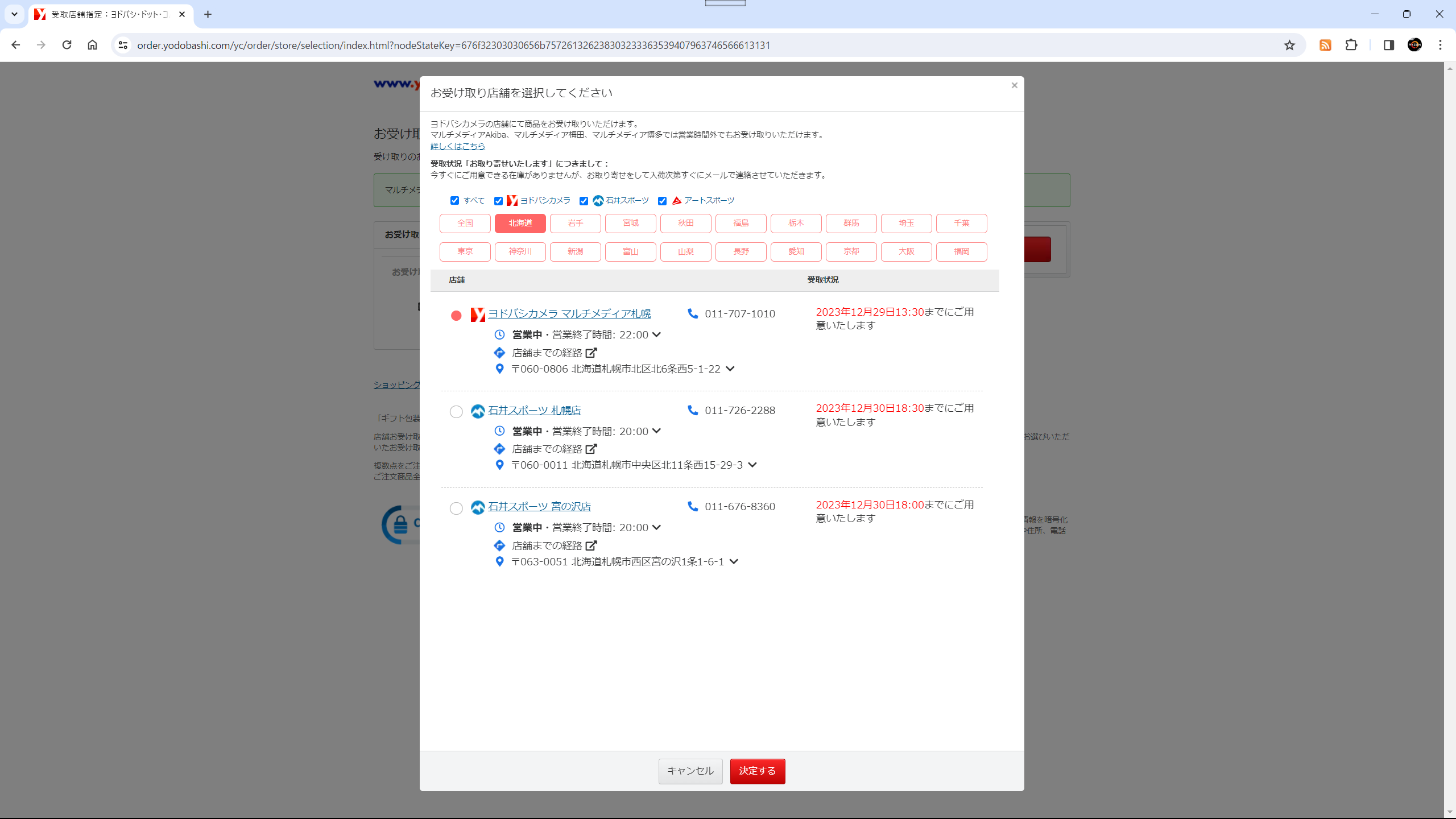This screenshot has width=1456, height=819.
Task: Click the 決定する button
Action: coord(758,771)
